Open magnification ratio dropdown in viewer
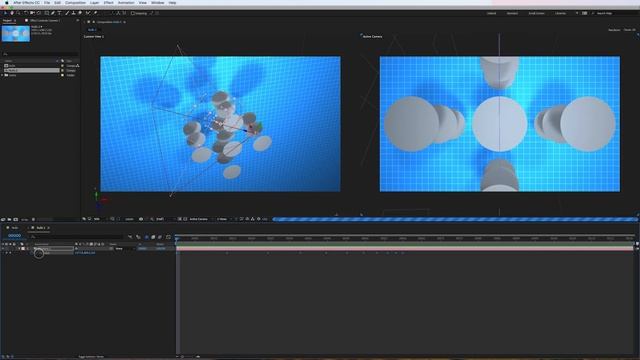Image resolution: width=640 pixels, height=360 pixels. 98,219
